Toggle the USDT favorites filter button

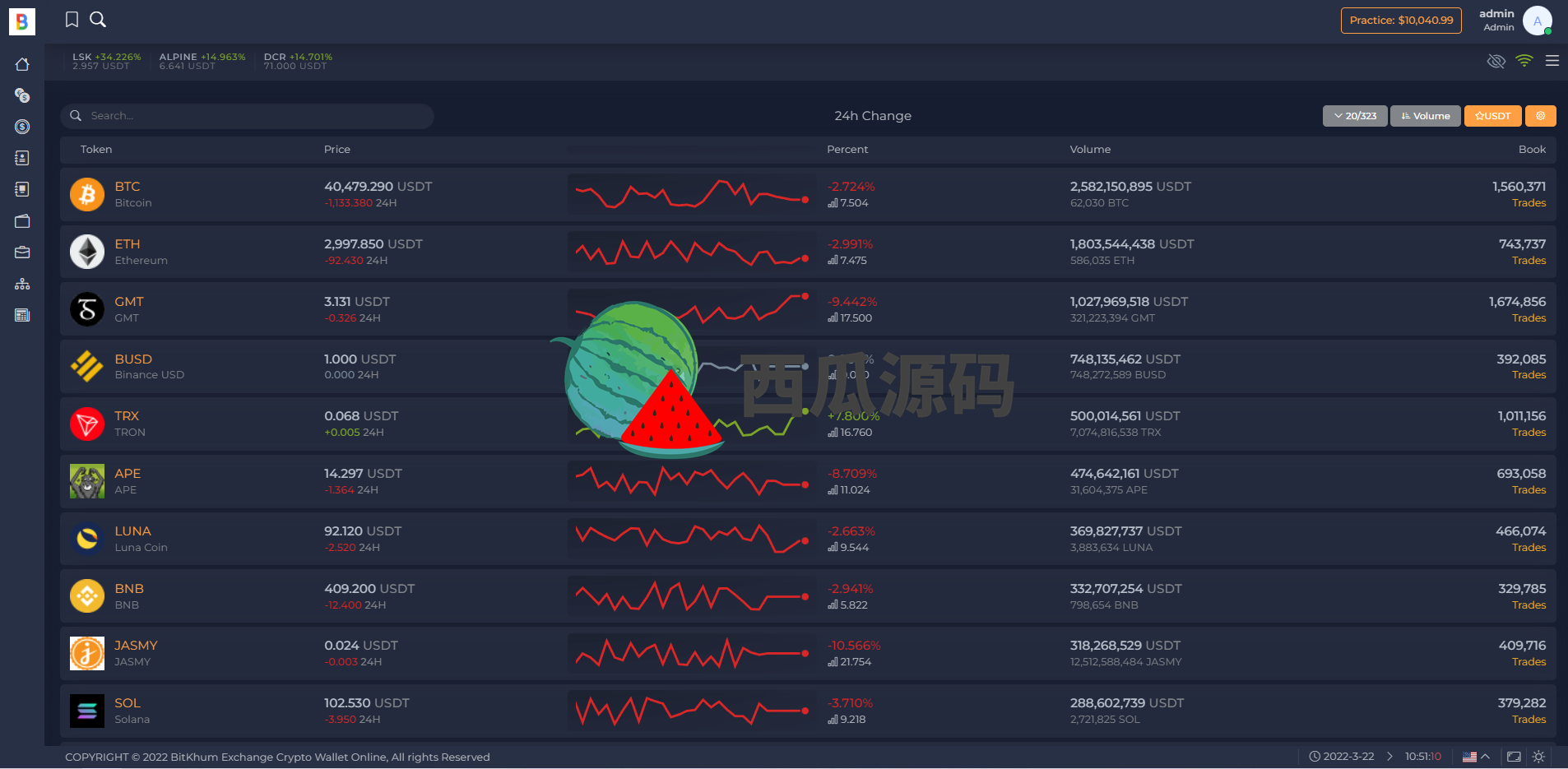coord(1492,116)
